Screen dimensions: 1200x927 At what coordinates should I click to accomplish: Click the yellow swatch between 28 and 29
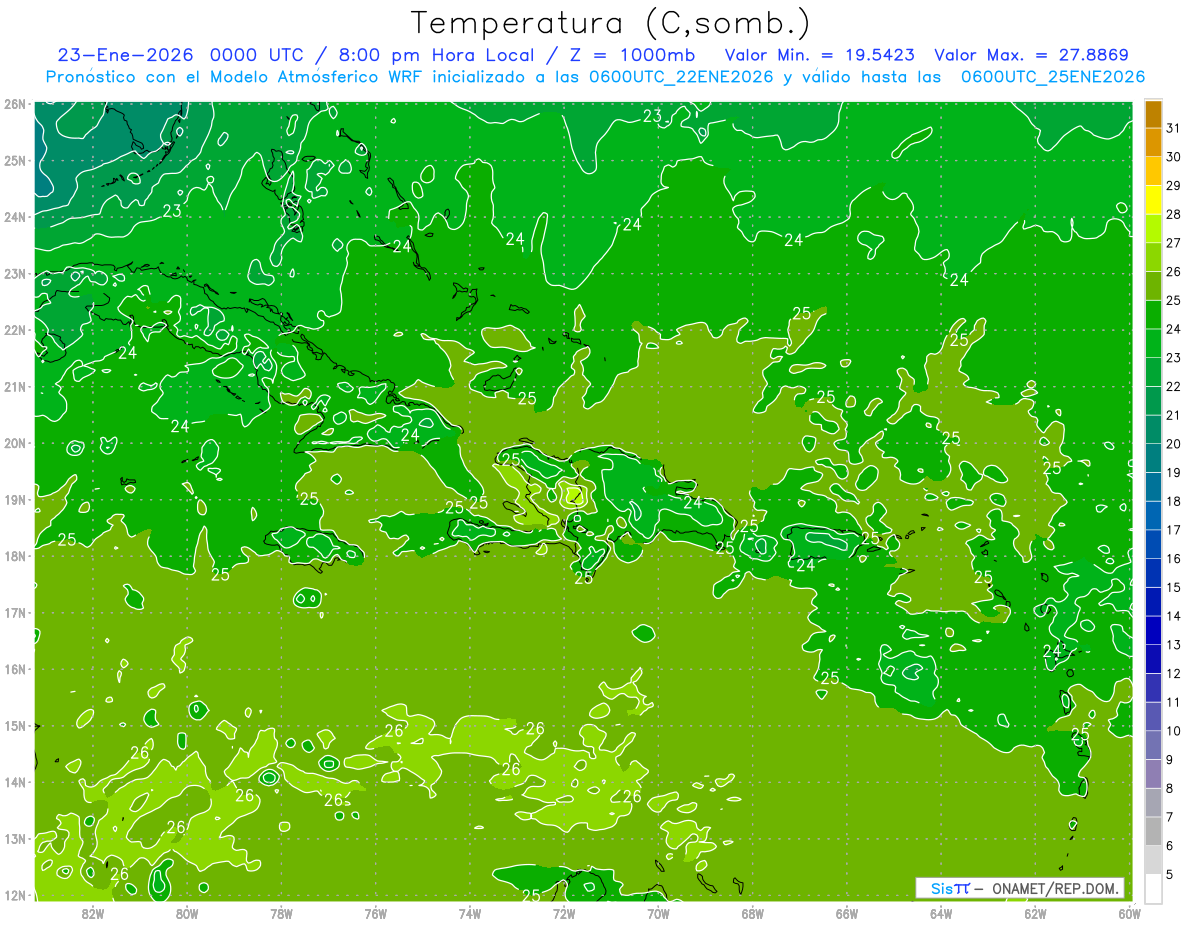pyautogui.click(x=1153, y=200)
